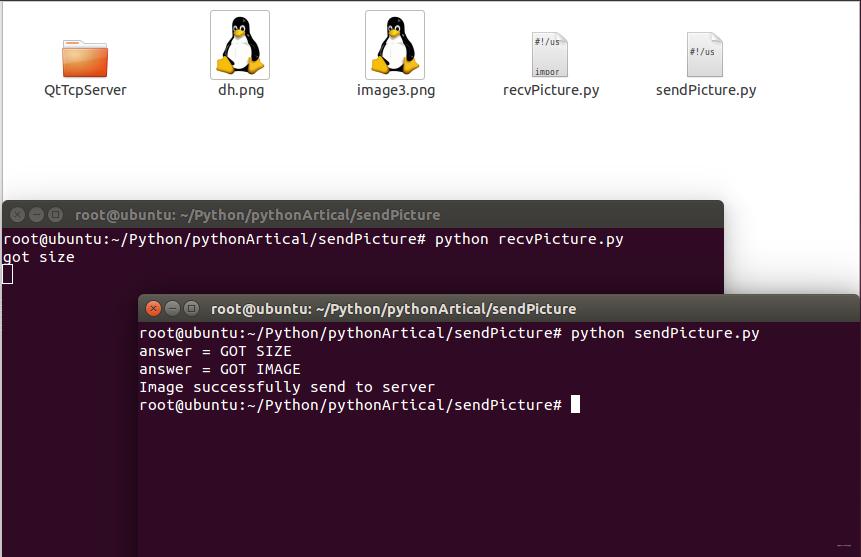Select the recvPicture.py script file icon

tap(550, 55)
